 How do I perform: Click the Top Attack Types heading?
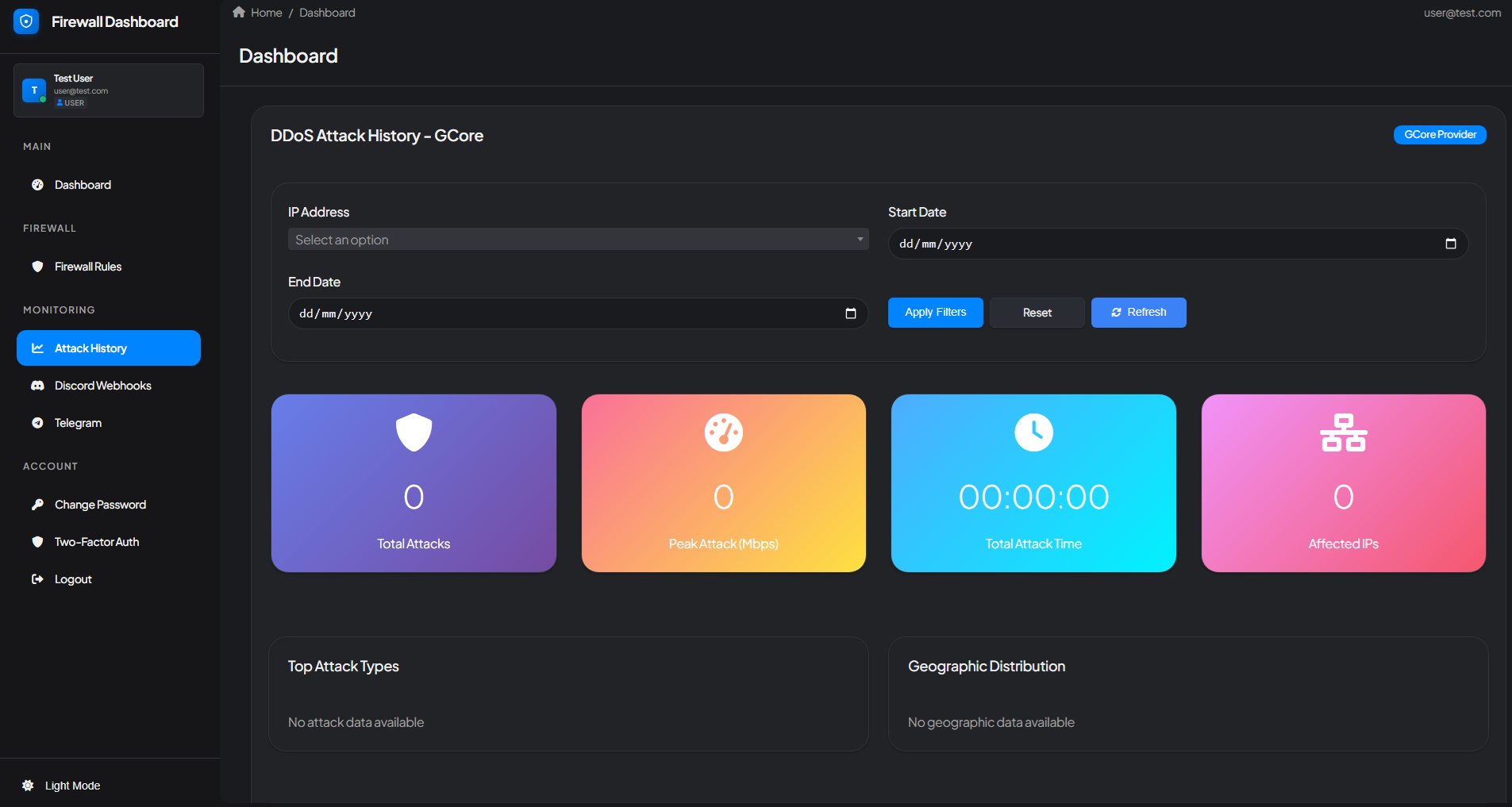pyautogui.click(x=343, y=667)
